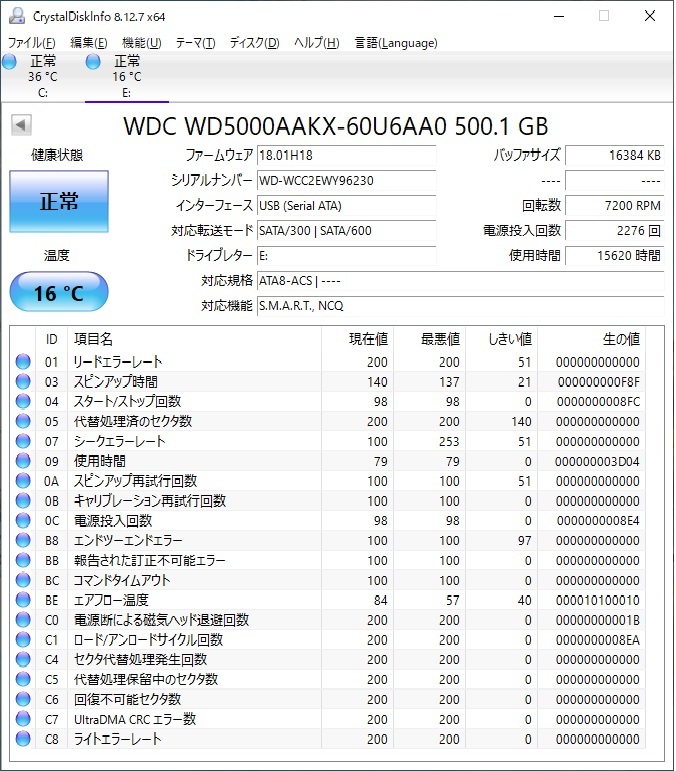Viewport: 676px width, 771px height.
Task: Open the ファイル(F) menu
Action: click(31, 43)
